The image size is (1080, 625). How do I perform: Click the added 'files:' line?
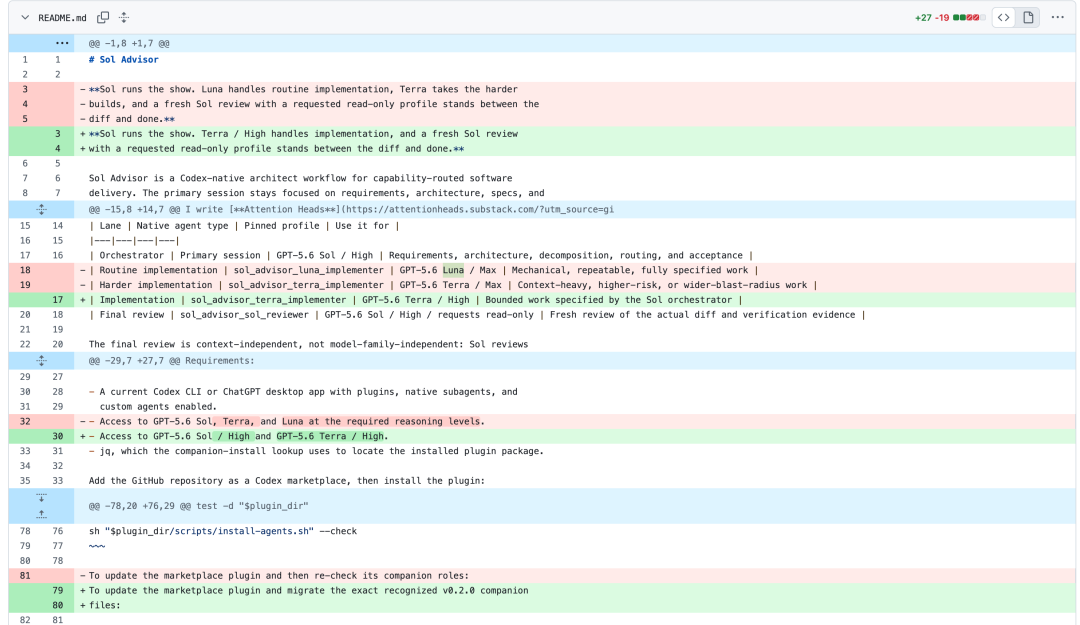pyautogui.click(x=105, y=606)
